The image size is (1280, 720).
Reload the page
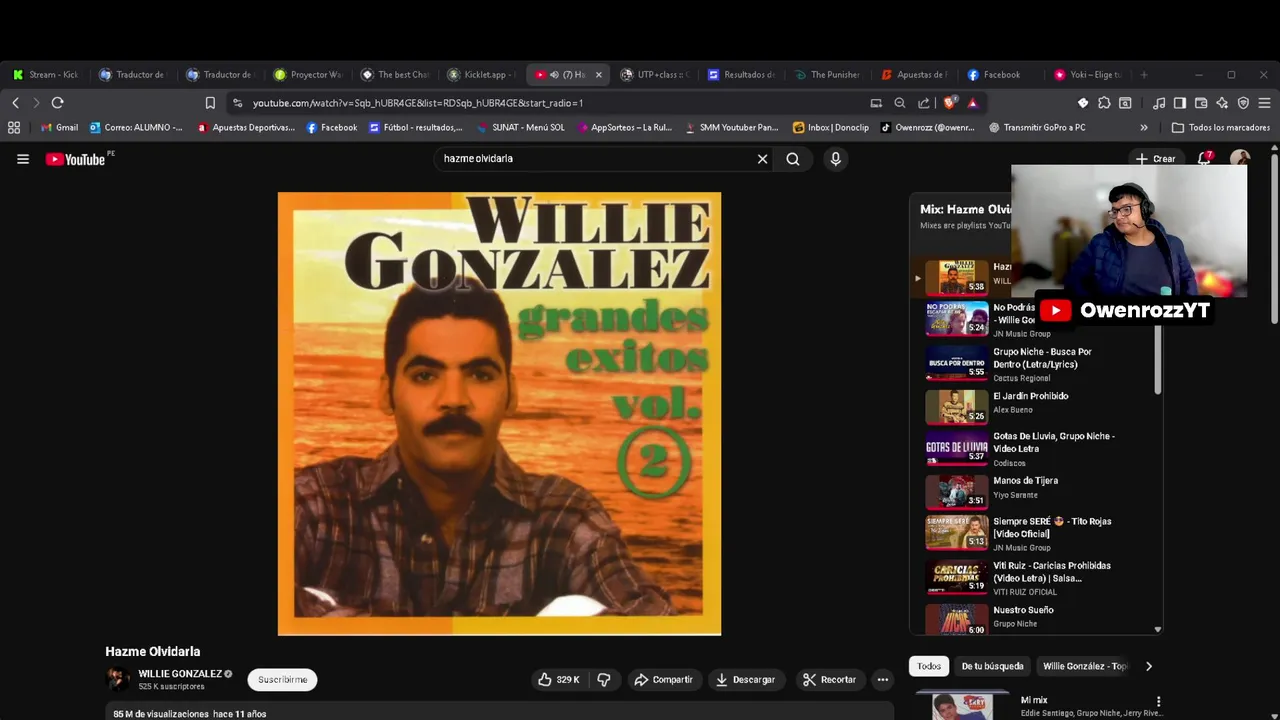pyautogui.click(x=57, y=103)
